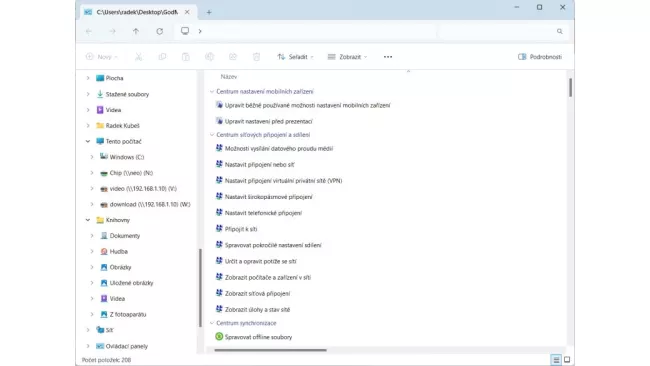Click icon of Upravit nastavení před prezentací

pyautogui.click(x=219, y=121)
